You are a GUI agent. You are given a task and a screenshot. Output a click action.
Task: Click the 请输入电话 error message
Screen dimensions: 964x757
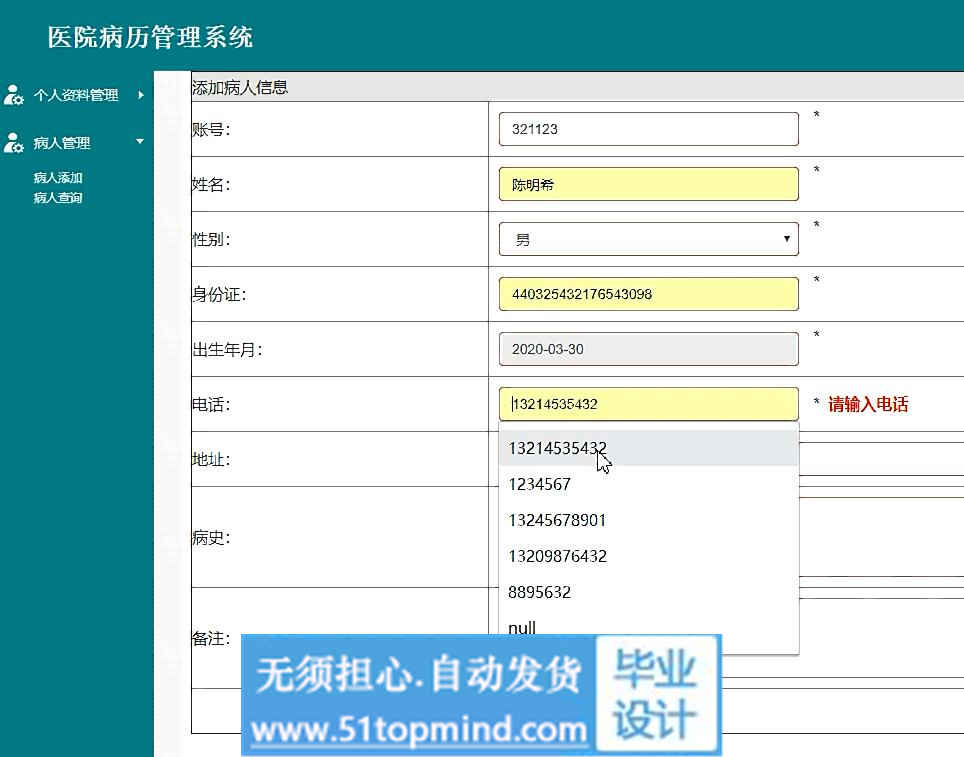(x=868, y=405)
